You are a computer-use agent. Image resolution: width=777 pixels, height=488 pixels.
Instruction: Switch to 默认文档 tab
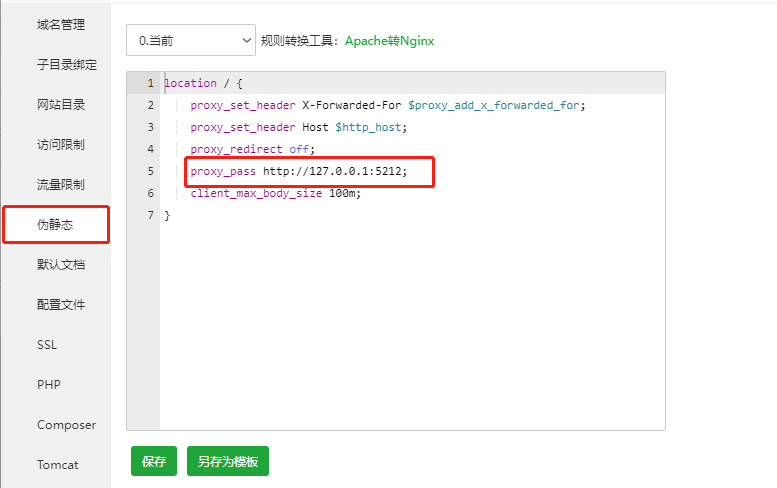coord(60,265)
